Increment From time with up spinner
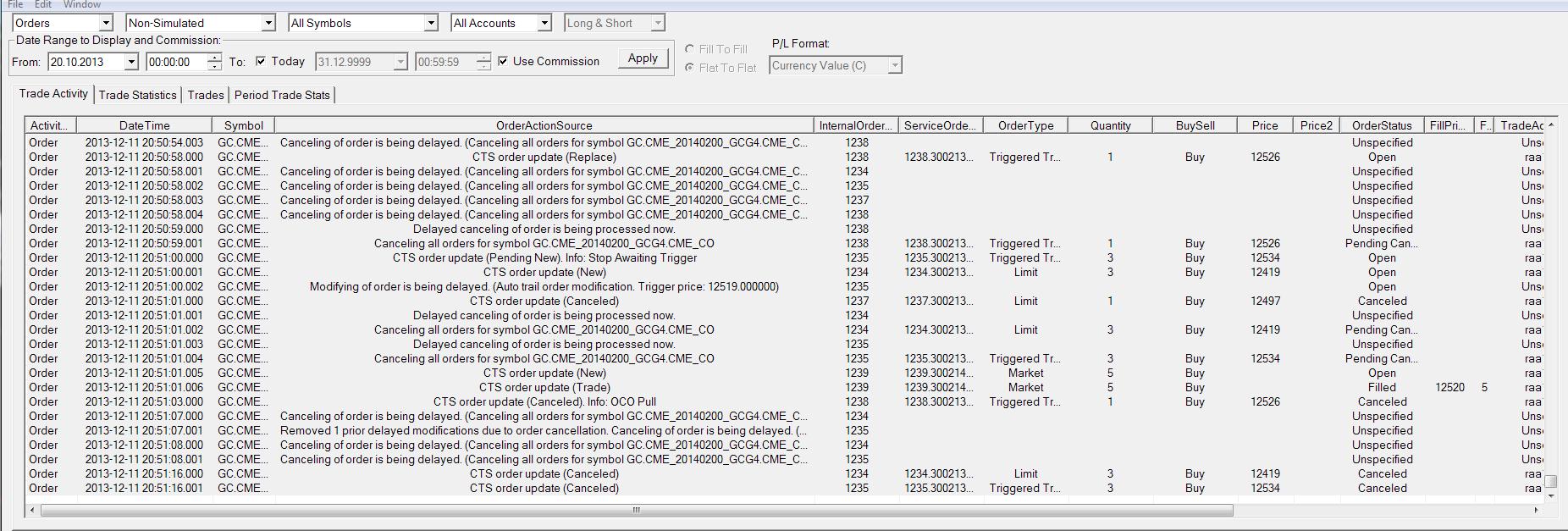Image resolution: width=1568 pixels, height=531 pixels. (214, 58)
